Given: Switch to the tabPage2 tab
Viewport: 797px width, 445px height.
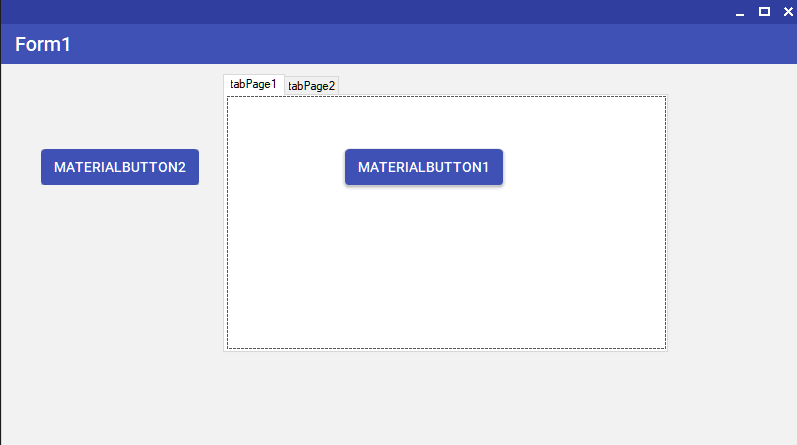Looking at the screenshot, I should pos(312,86).
